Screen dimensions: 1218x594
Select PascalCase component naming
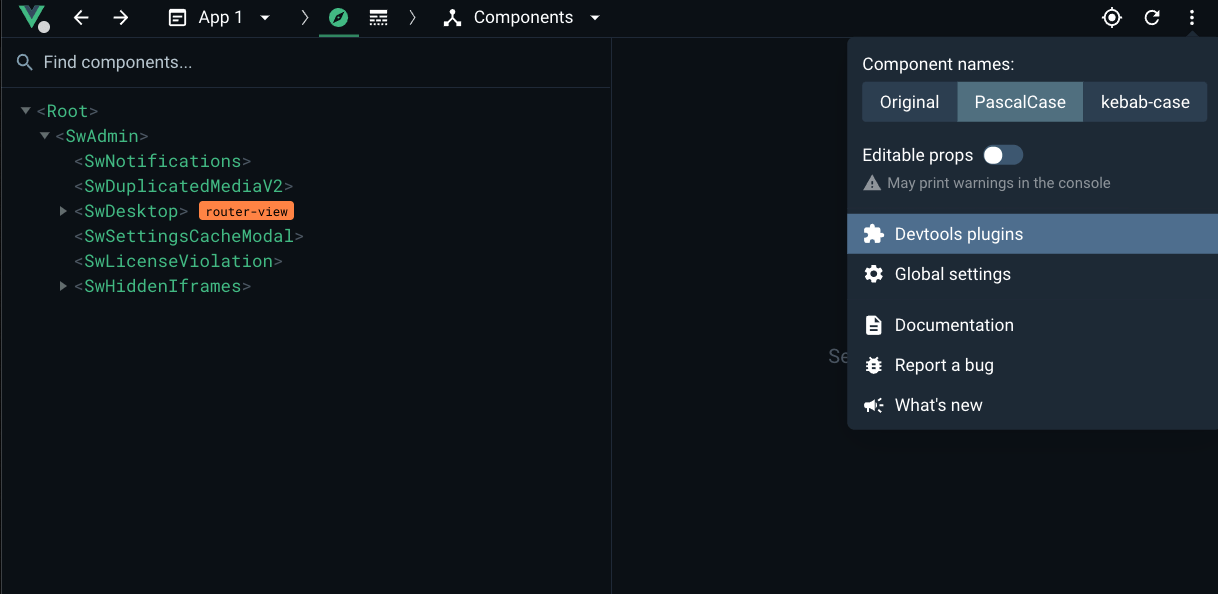tap(1019, 101)
